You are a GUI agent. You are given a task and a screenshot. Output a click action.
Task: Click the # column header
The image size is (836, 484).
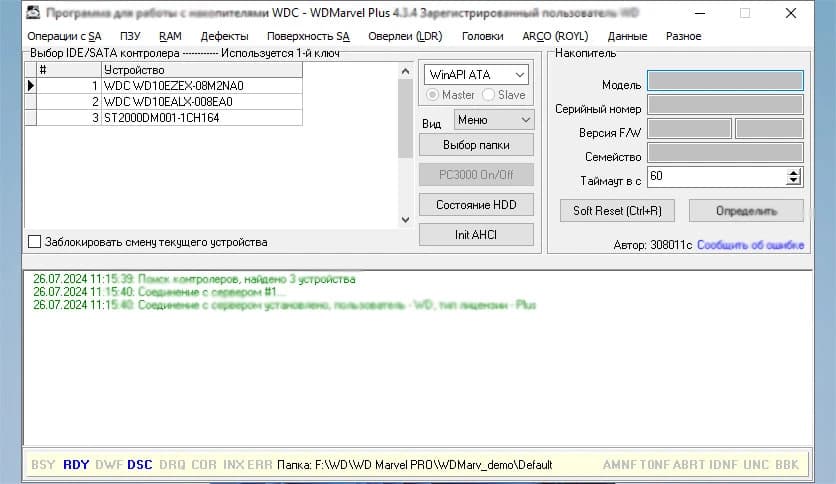tap(69, 70)
